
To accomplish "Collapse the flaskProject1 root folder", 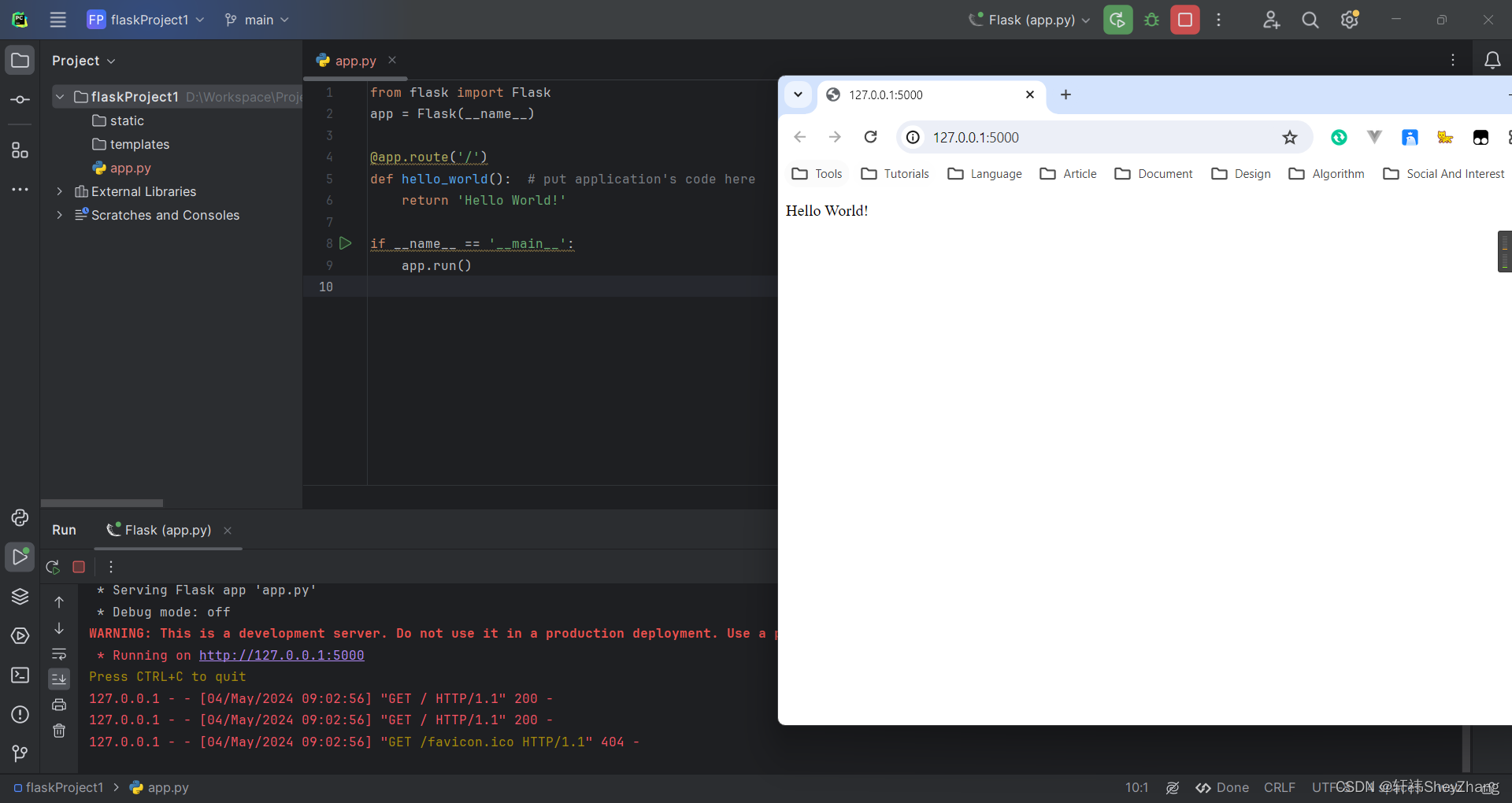I will (59, 97).
